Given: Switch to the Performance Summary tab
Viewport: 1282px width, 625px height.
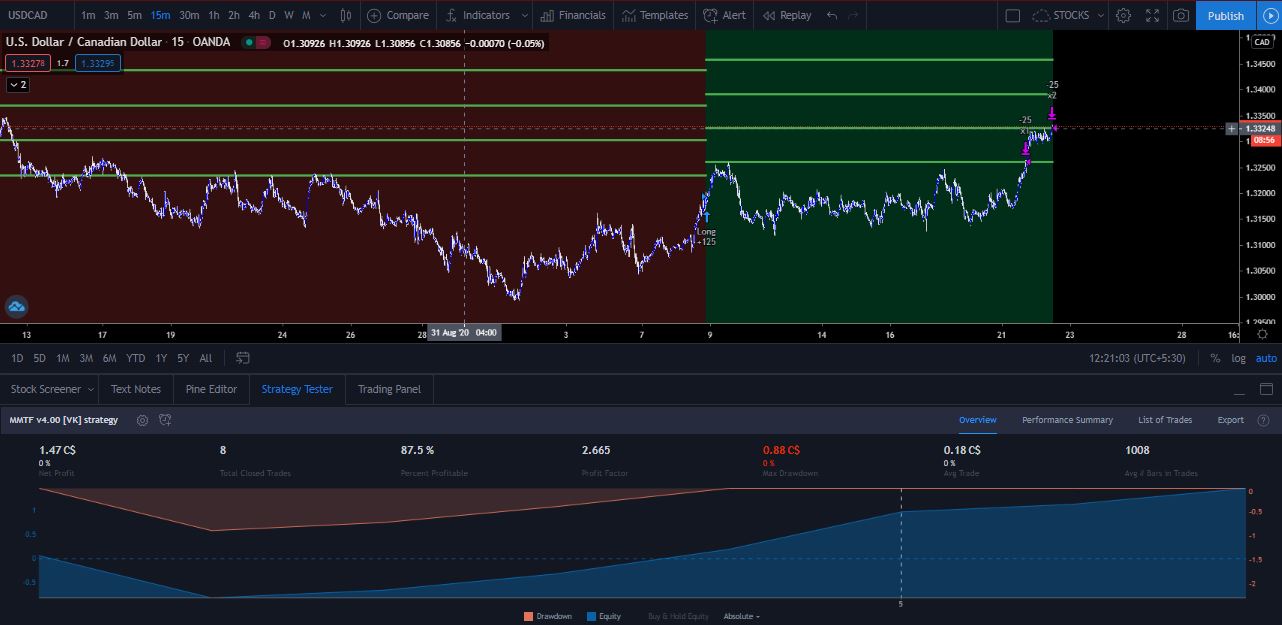Looking at the screenshot, I should (1067, 420).
